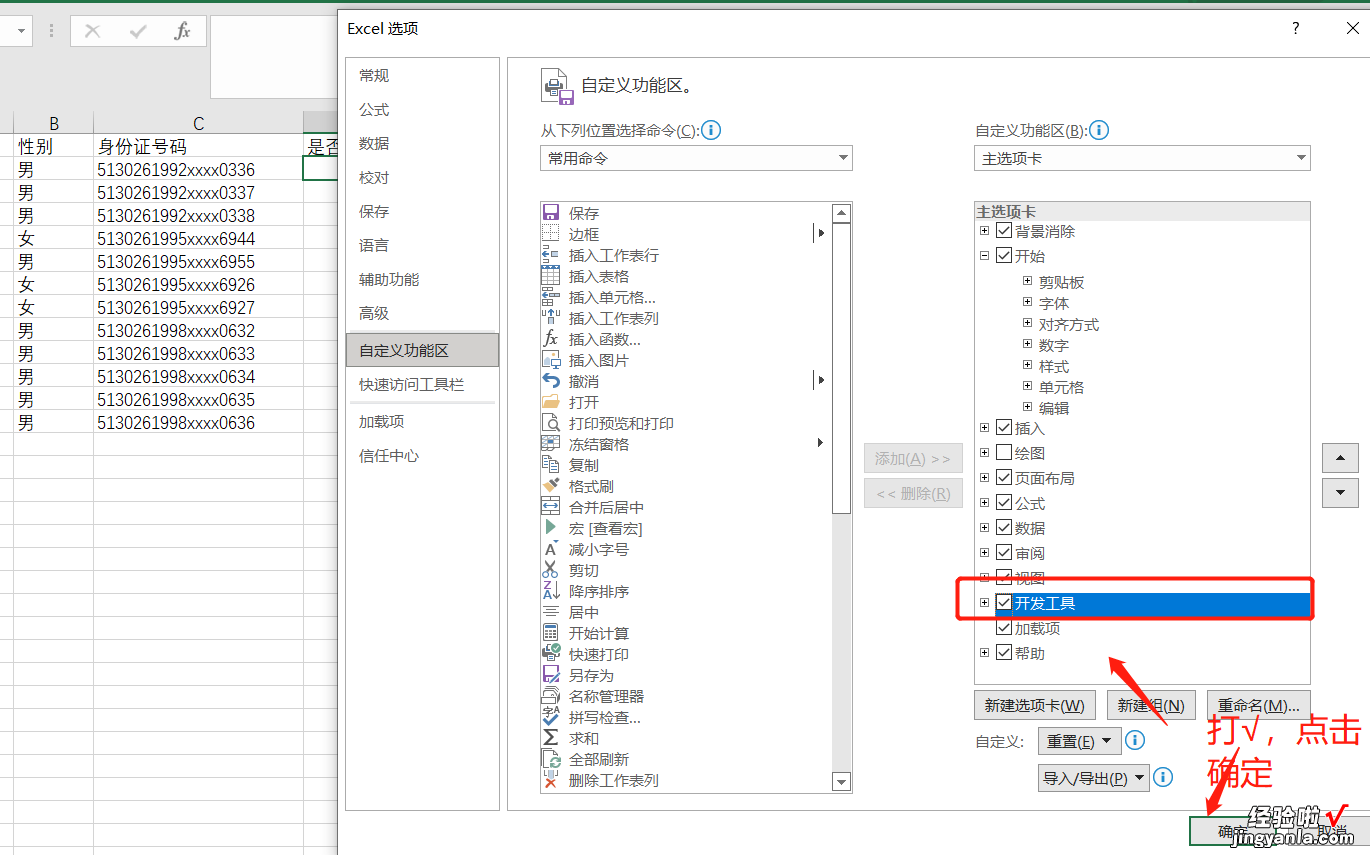Expand the 帮助 tab tree node
Screen dimensions: 1370x855
click(984, 653)
